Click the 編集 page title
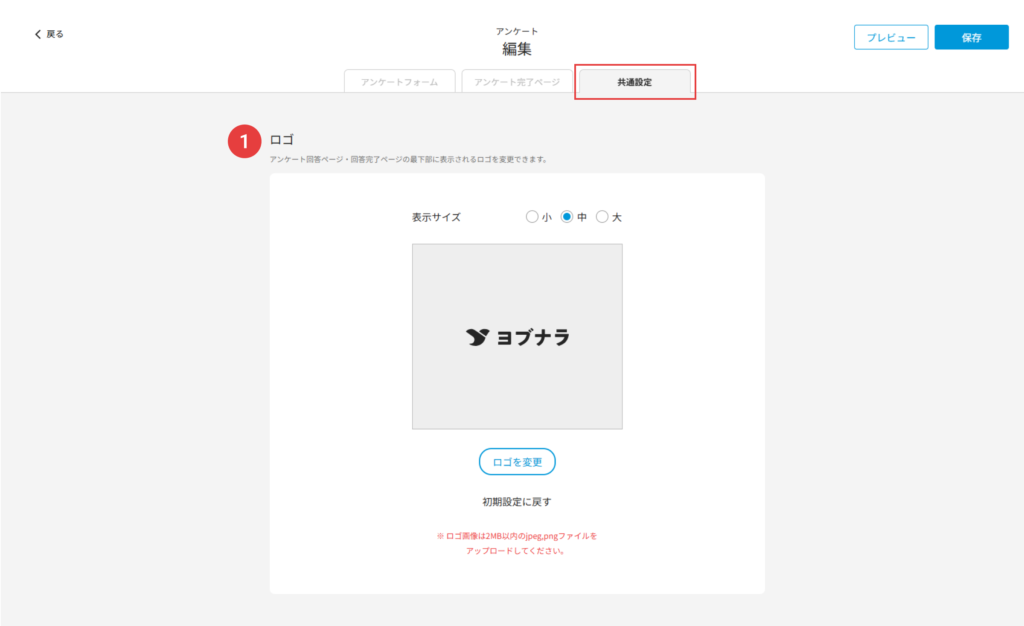Screen dimensions: 1024x626 point(517,49)
